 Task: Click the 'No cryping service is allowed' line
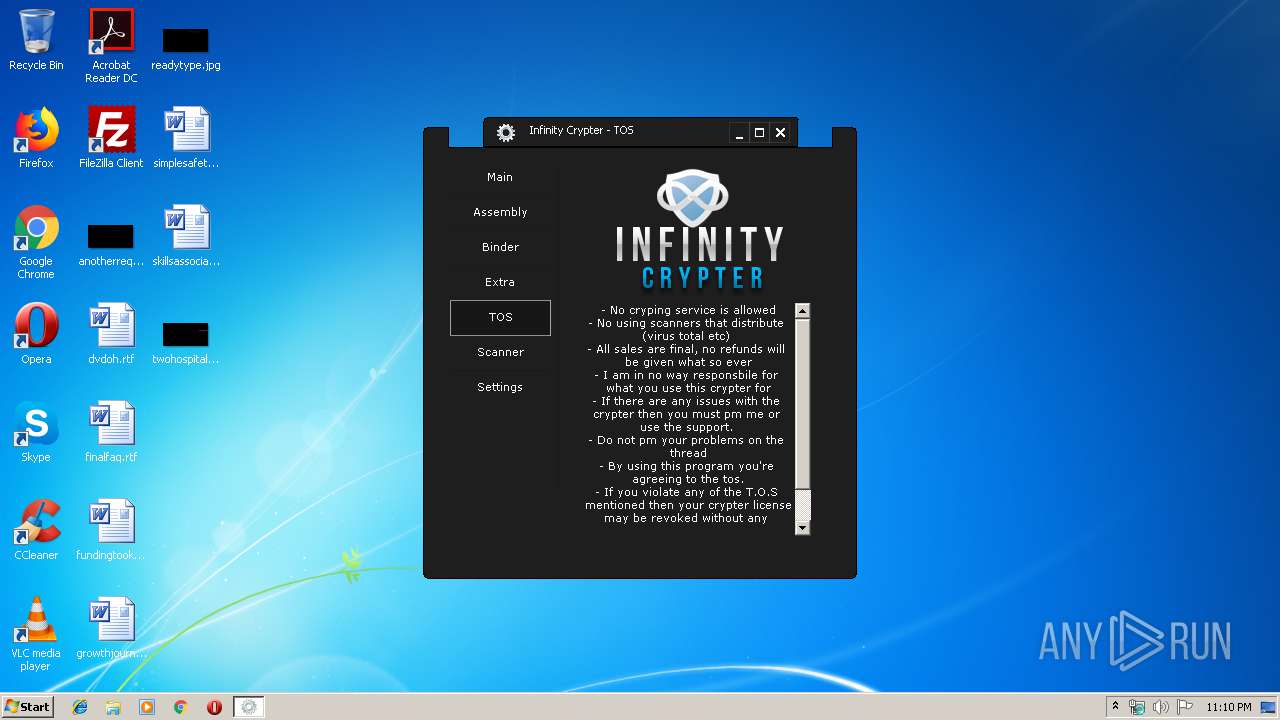point(688,310)
